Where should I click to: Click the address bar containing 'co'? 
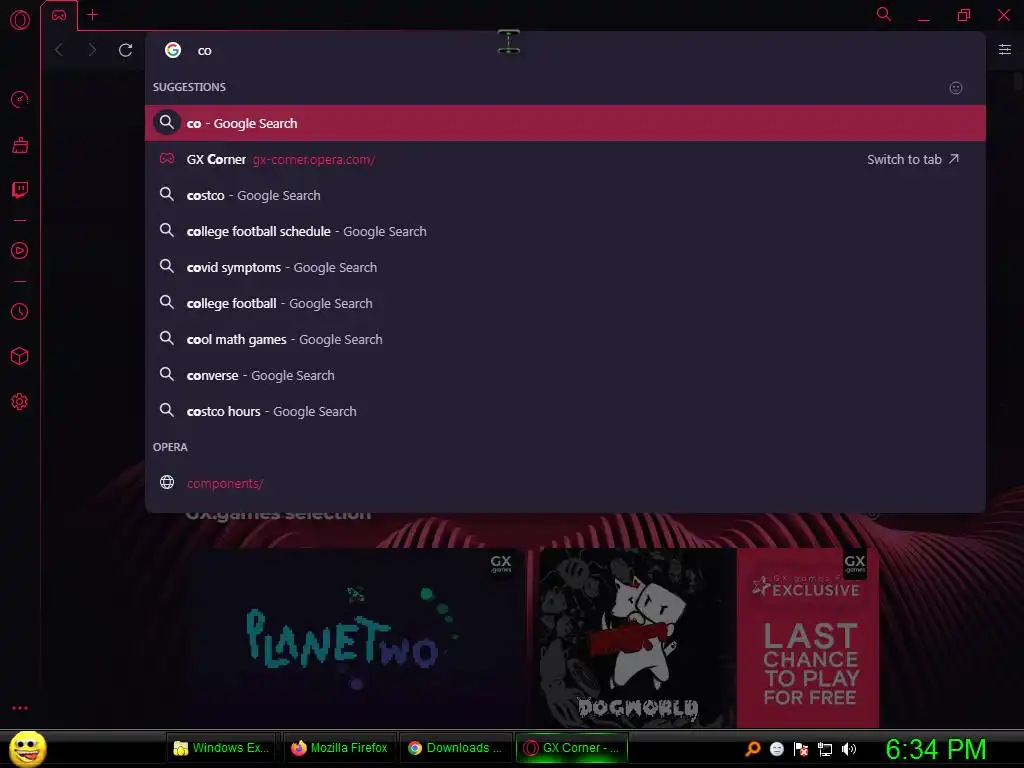point(566,50)
